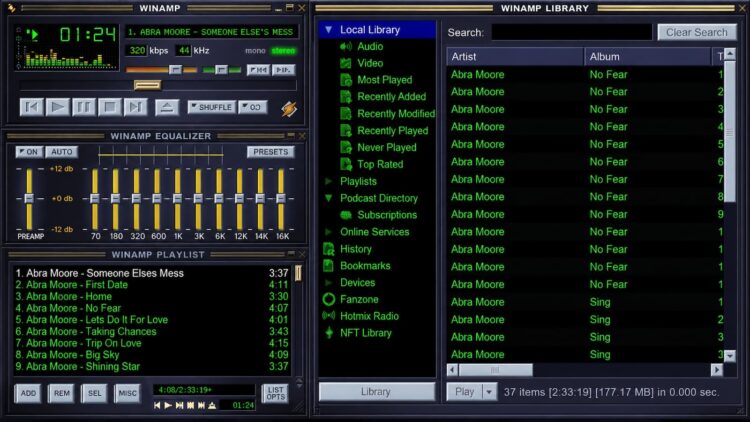The image size is (750, 422).
Task: Open the Most Played smart view
Action: [384, 80]
